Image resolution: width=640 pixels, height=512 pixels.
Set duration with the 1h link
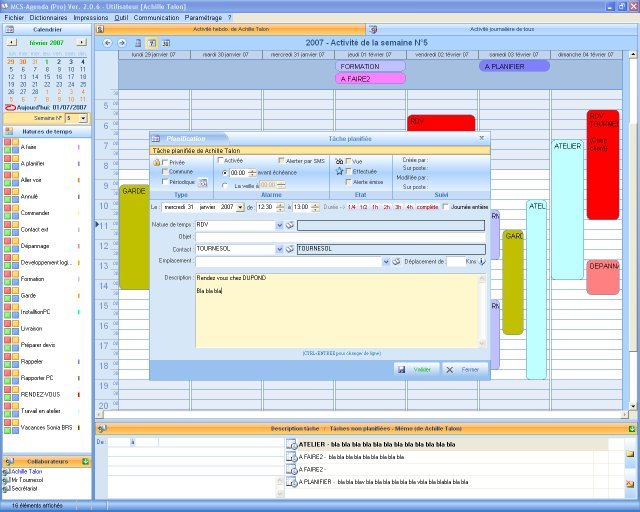tap(375, 207)
